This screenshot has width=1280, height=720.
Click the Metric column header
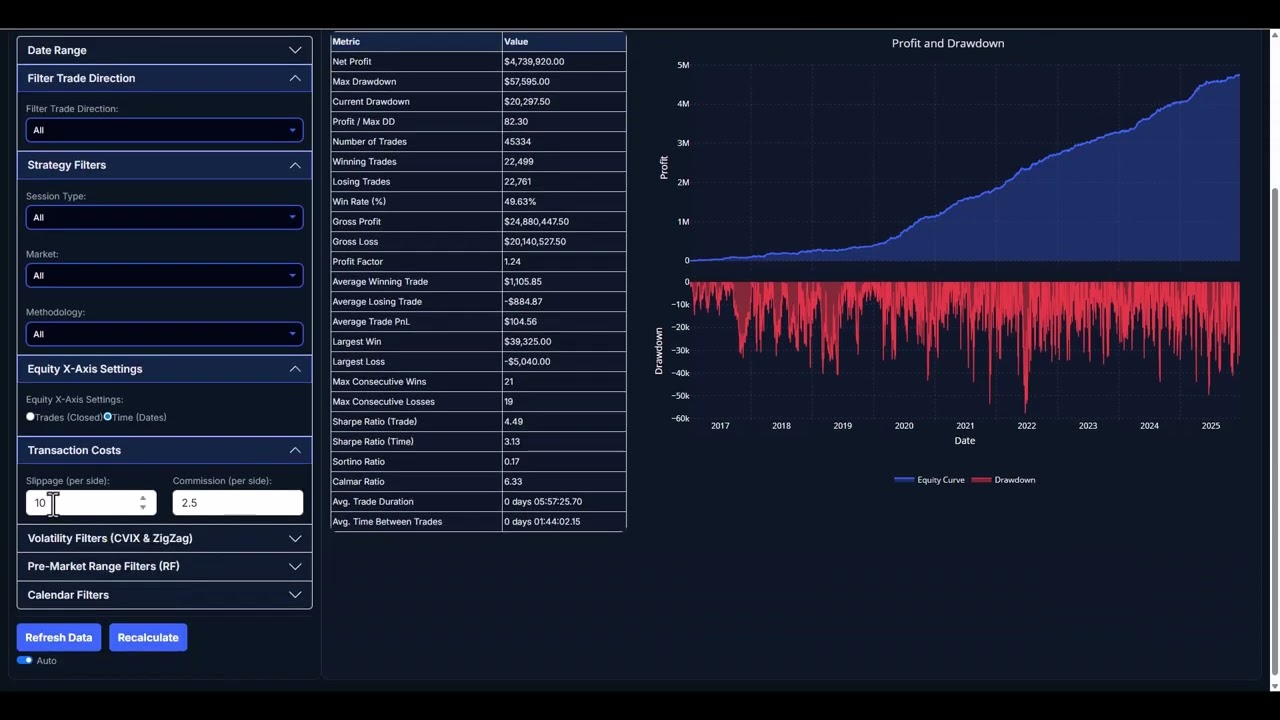[x=416, y=42]
